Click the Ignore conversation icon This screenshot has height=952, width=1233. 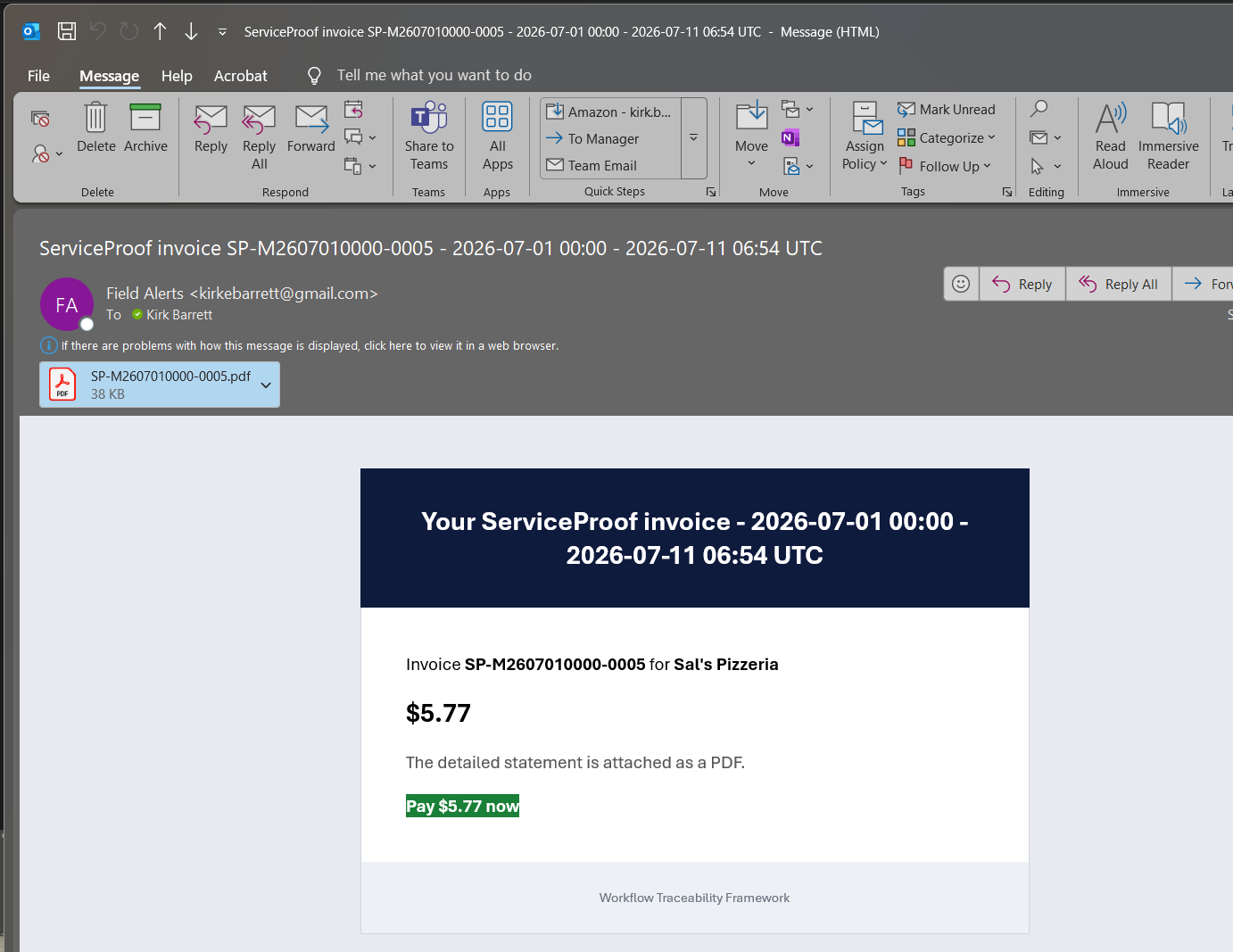40,119
